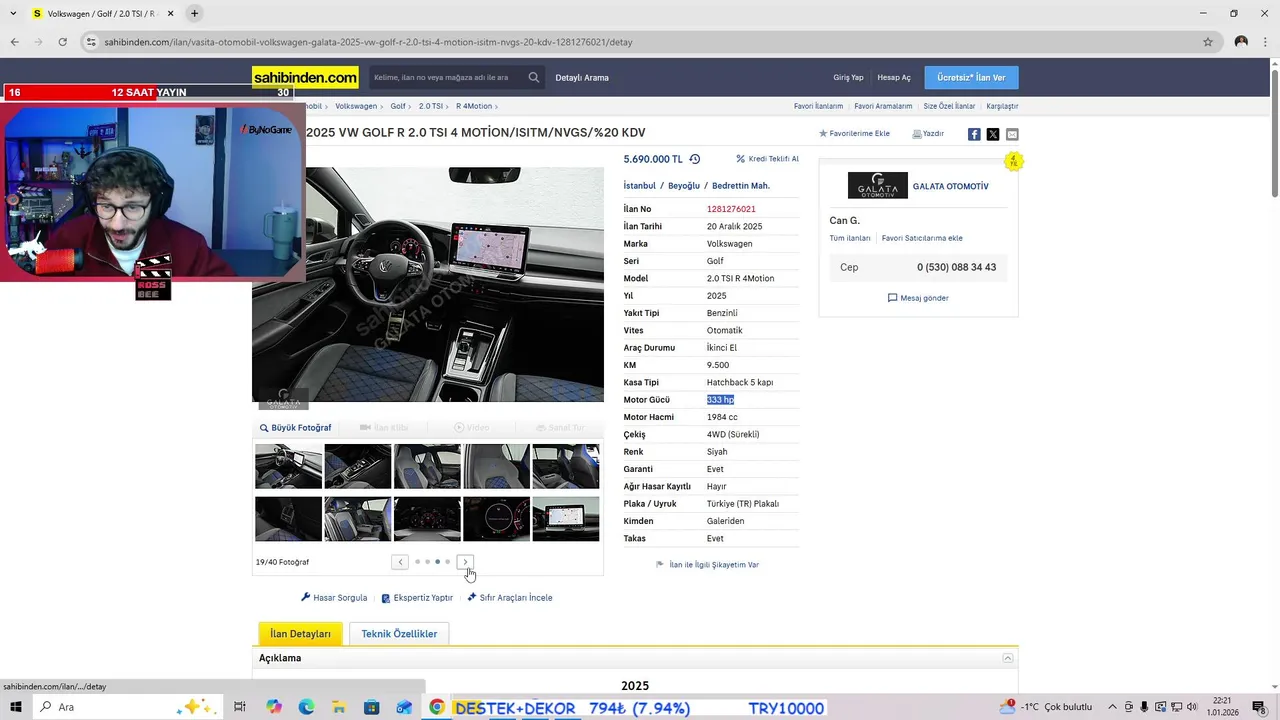Collapse the Açıklama section

1008,658
